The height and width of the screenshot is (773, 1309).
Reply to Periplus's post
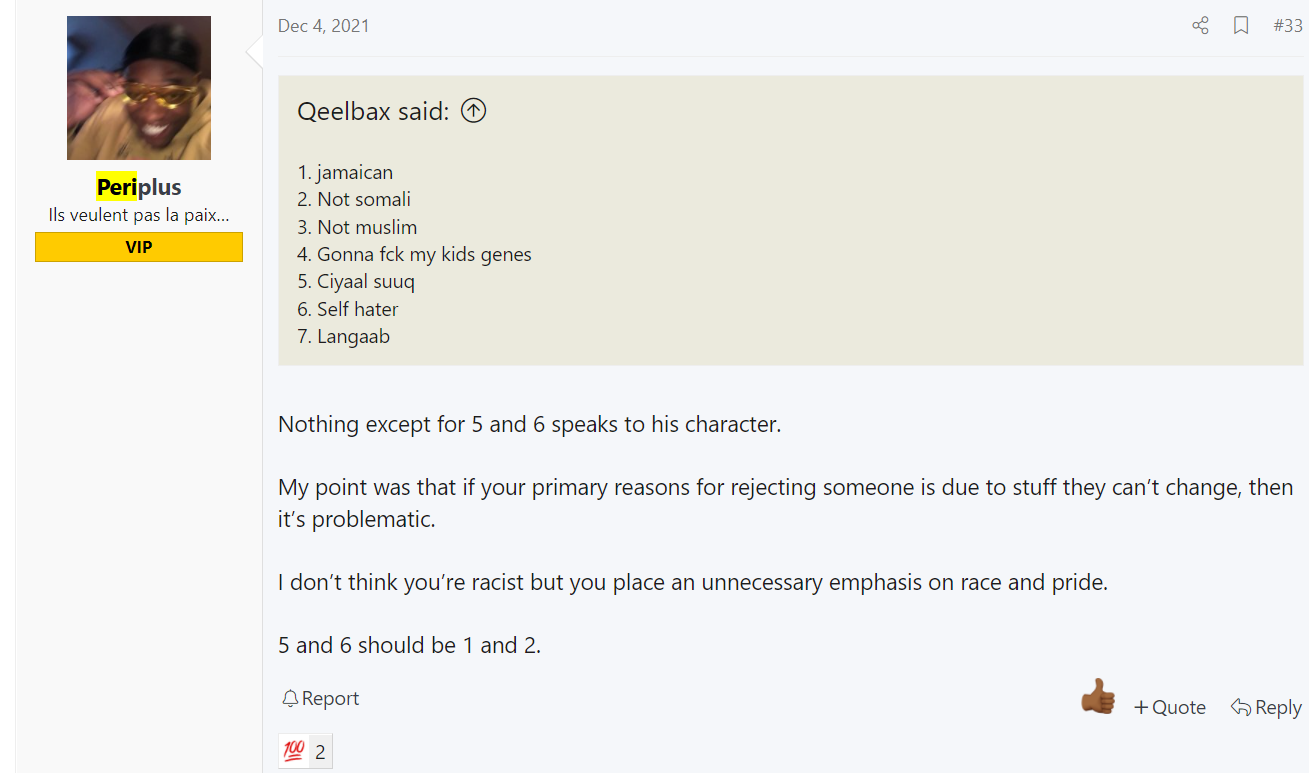pyautogui.click(x=1266, y=707)
